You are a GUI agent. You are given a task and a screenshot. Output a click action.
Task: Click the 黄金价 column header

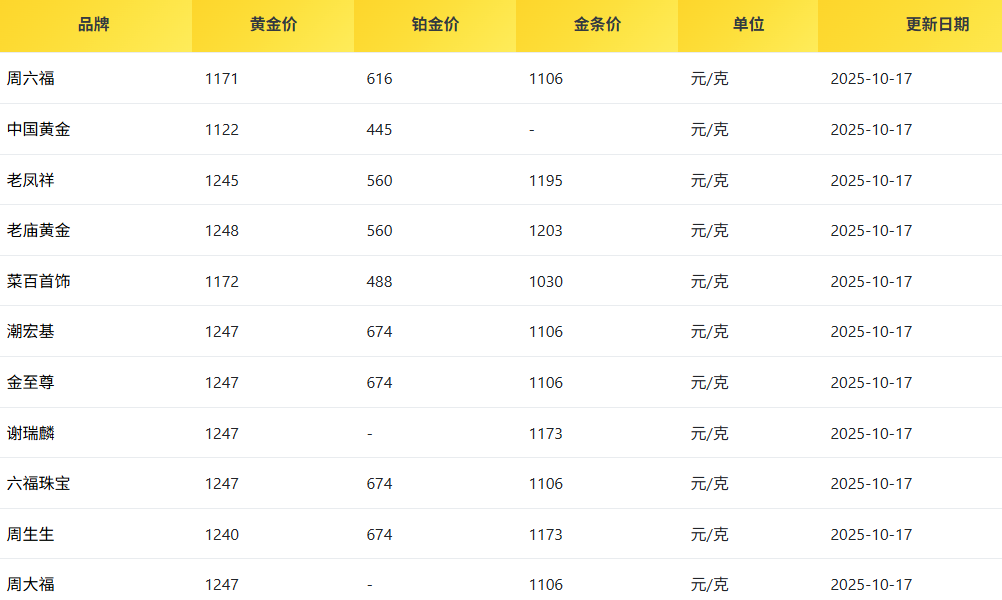(x=273, y=25)
